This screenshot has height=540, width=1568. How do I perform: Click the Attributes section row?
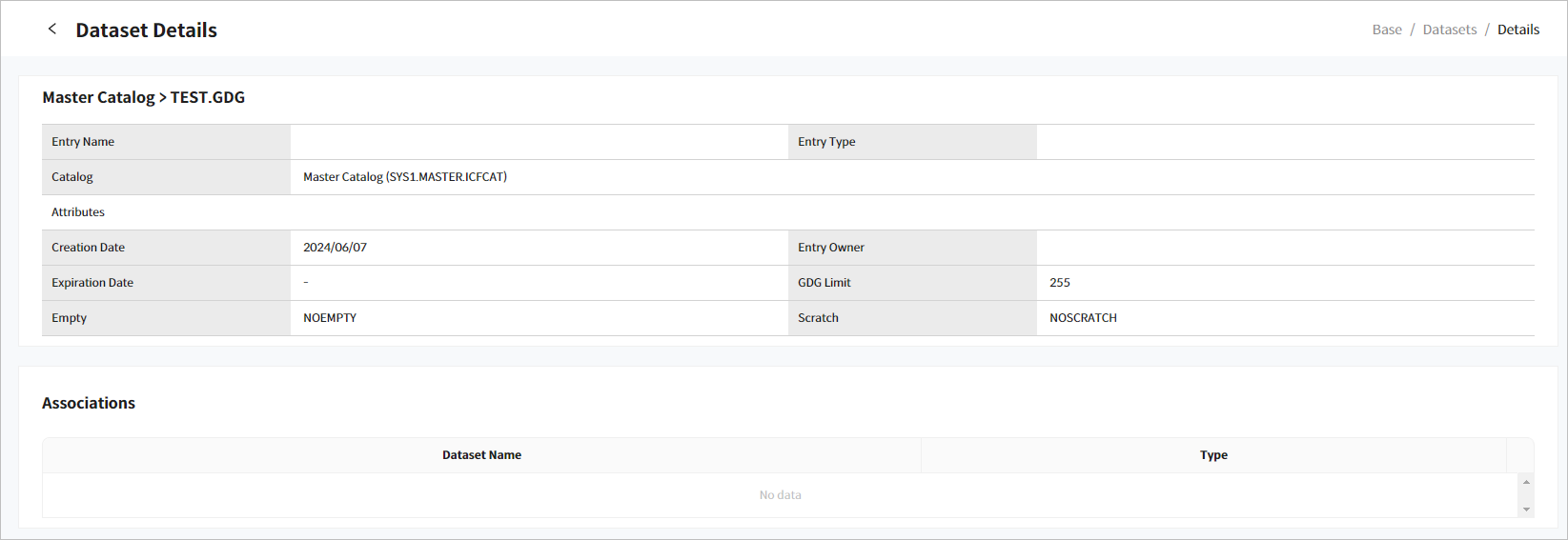[78, 212]
